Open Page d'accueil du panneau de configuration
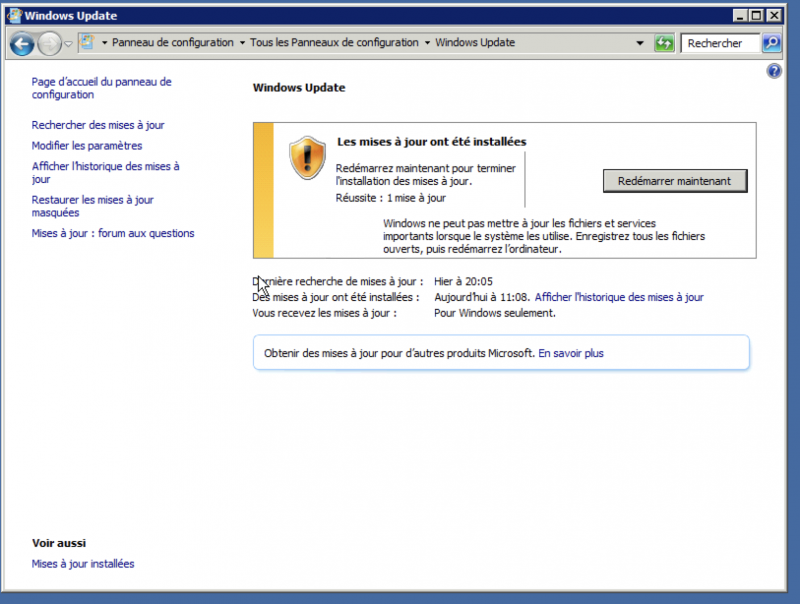This screenshot has height=604, width=800. pos(101,88)
